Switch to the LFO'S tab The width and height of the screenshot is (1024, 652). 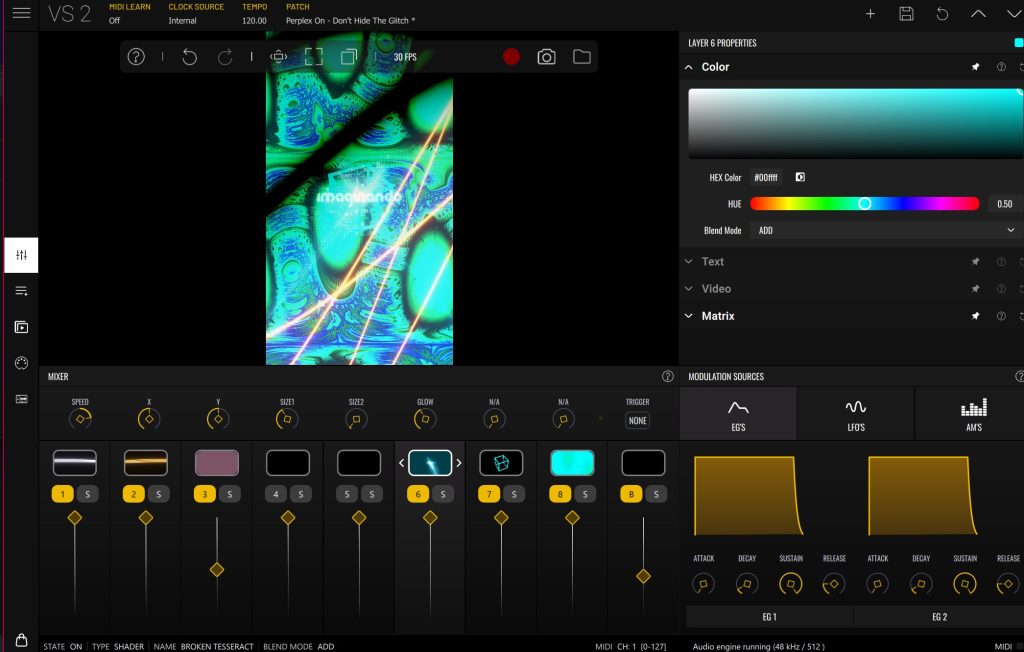(855, 413)
